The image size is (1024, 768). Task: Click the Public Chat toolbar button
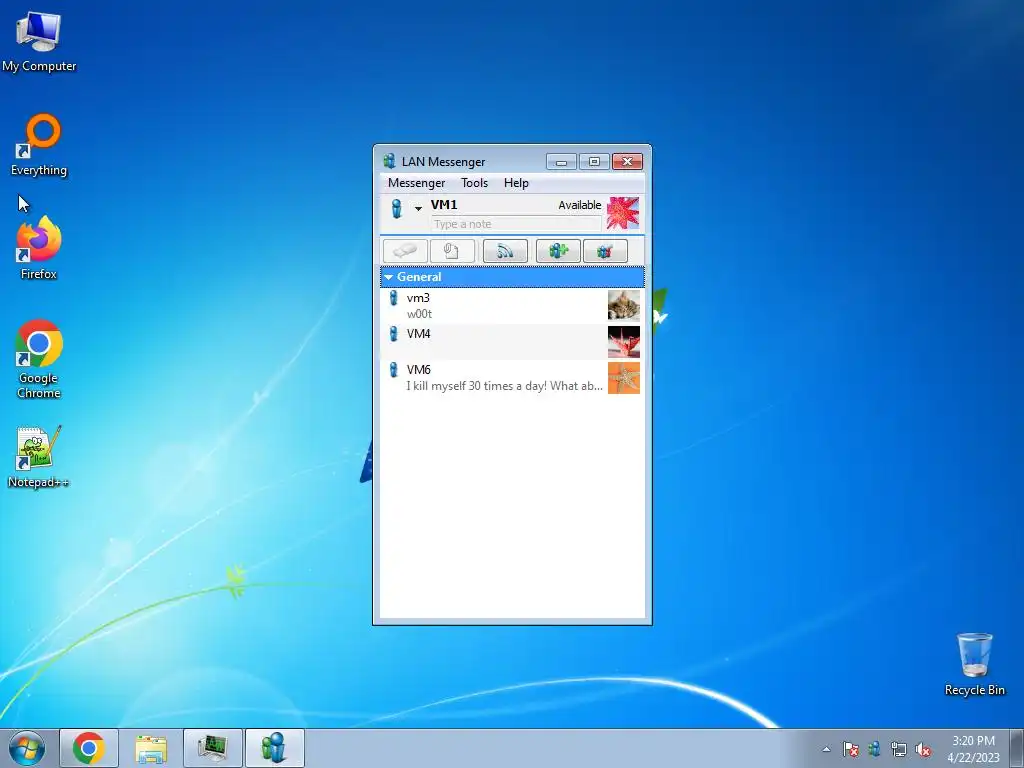605,251
